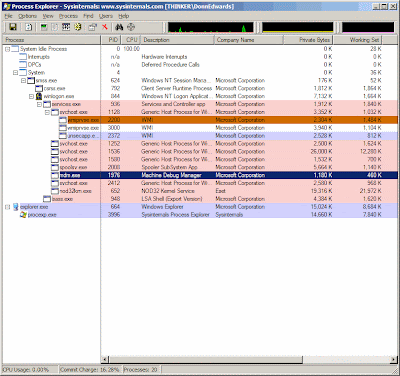
Task: Click "NOD32 Kernel Service" description text
Action: coord(168,191)
